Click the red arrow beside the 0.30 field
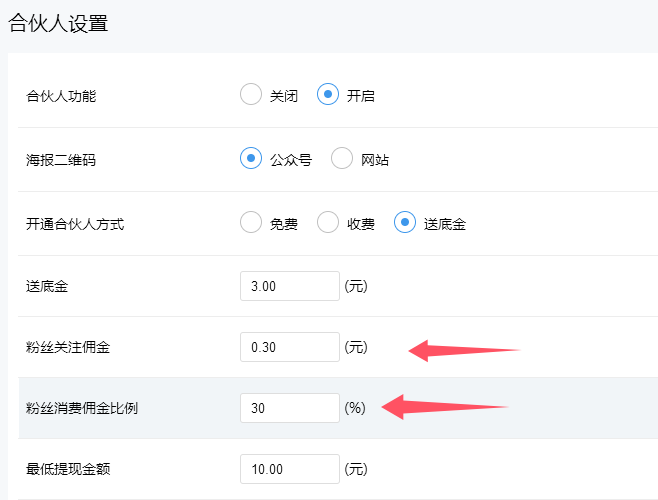658x500 pixels. coord(464,349)
